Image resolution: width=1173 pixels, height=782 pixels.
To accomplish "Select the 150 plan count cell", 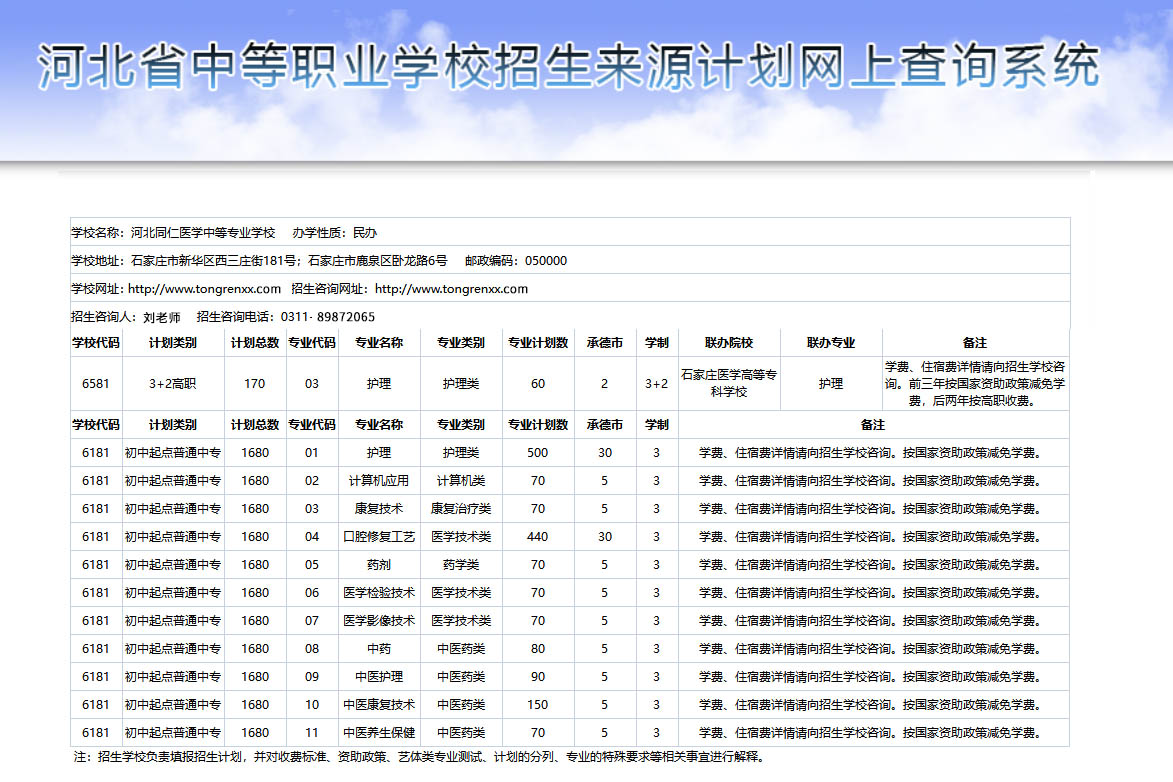I will click(538, 705).
